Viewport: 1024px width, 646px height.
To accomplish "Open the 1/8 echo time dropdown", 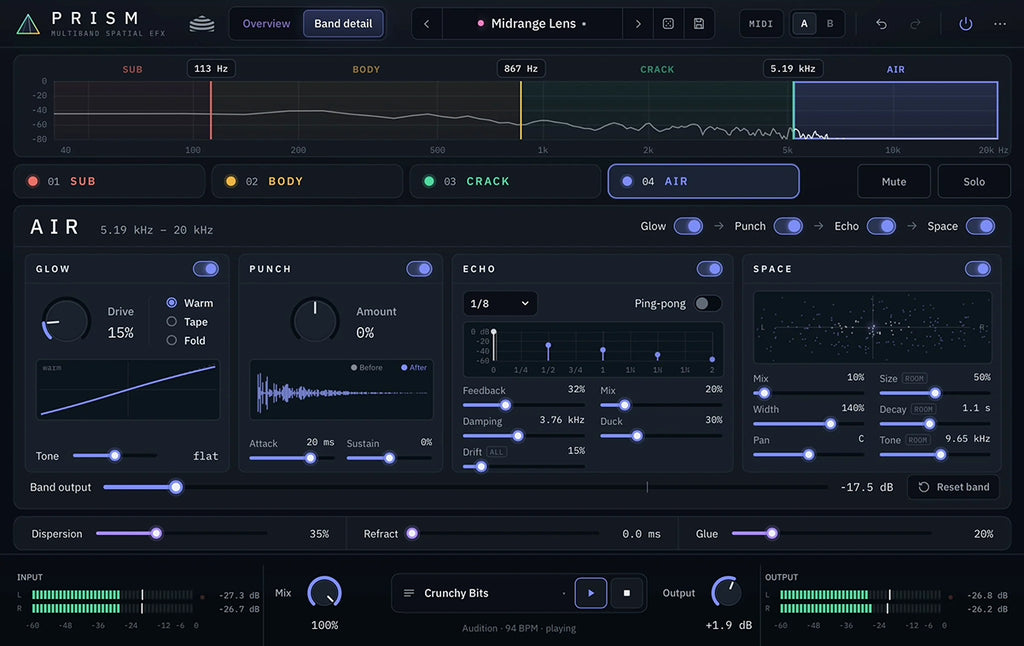I will click(500, 303).
